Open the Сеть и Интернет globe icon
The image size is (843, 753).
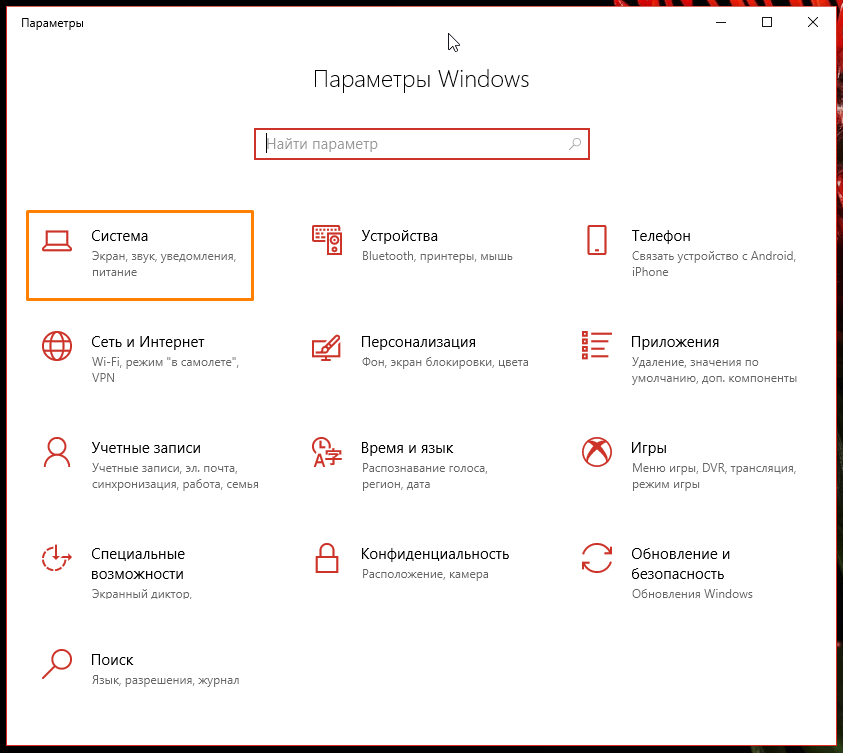click(57, 346)
